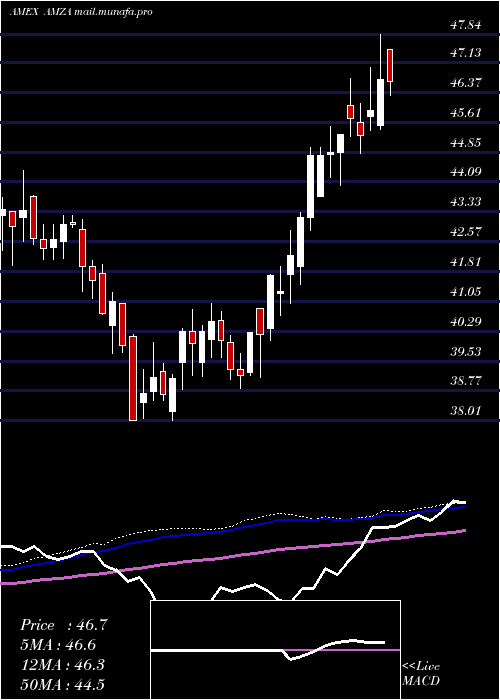Click the 50MA : 44.5 readout

point(62,684)
